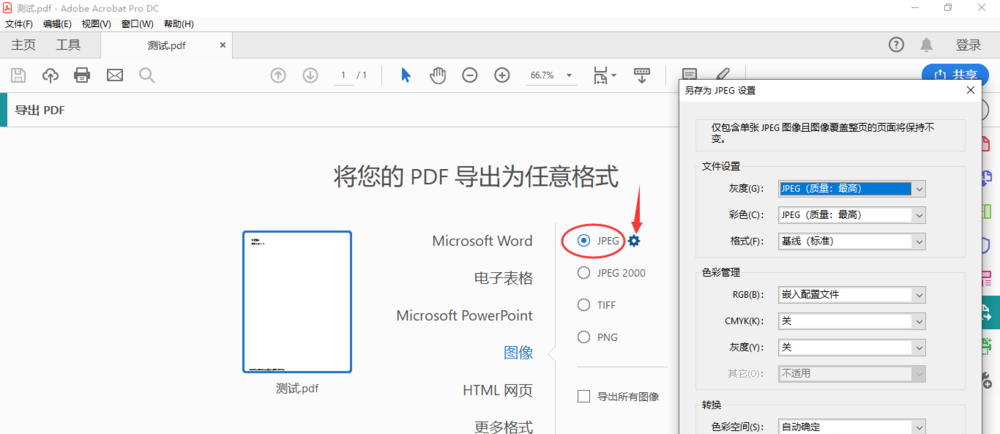This screenshot has width=1000, height=434.
Task: Open the CMYK(K) dropdown
Action: tap(852, 321)
